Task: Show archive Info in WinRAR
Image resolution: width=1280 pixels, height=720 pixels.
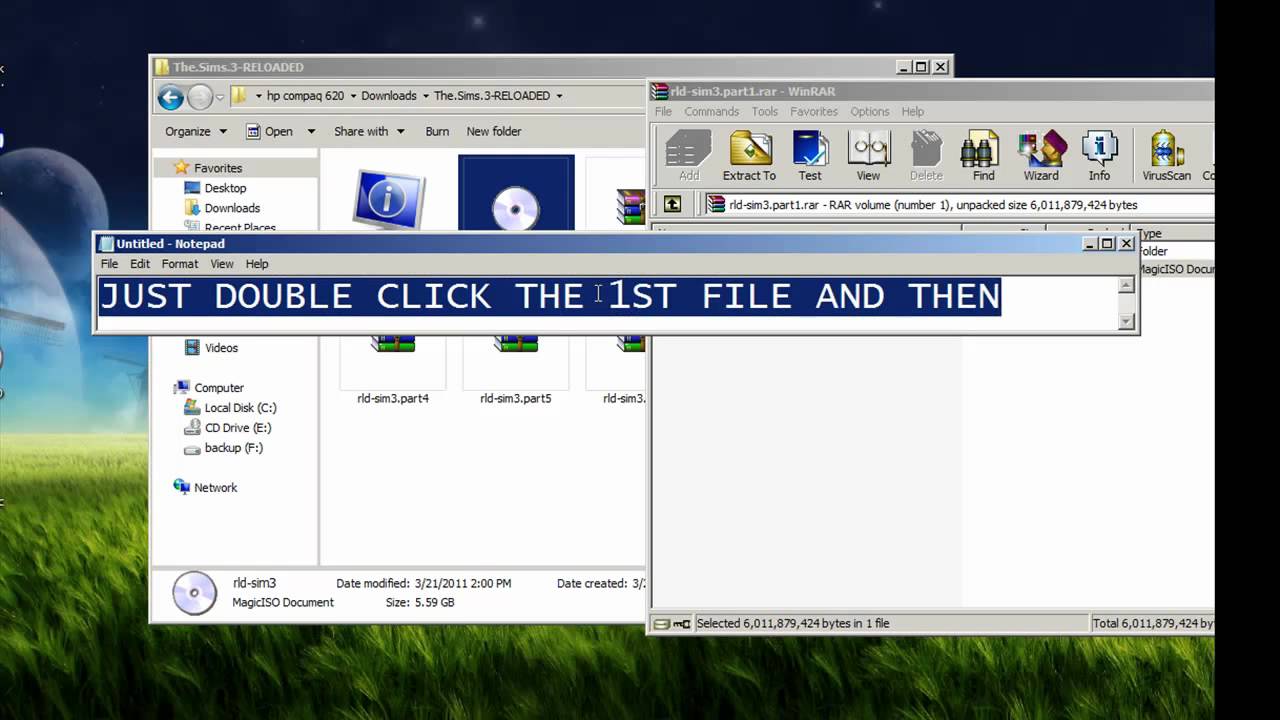Action: [1099, 156]
